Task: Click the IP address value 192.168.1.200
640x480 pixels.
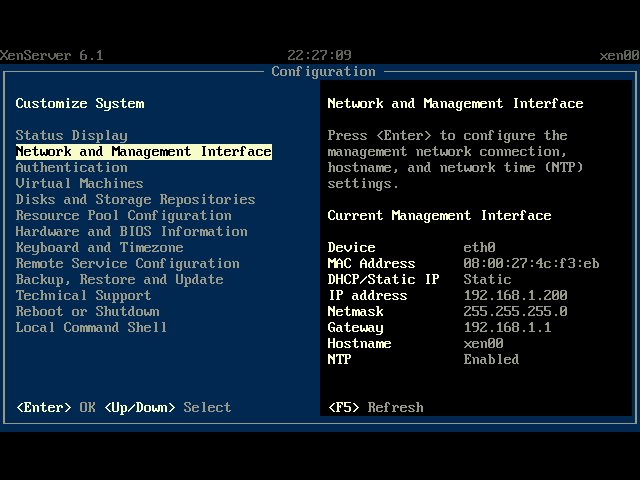Action: (x=516, y=295)
